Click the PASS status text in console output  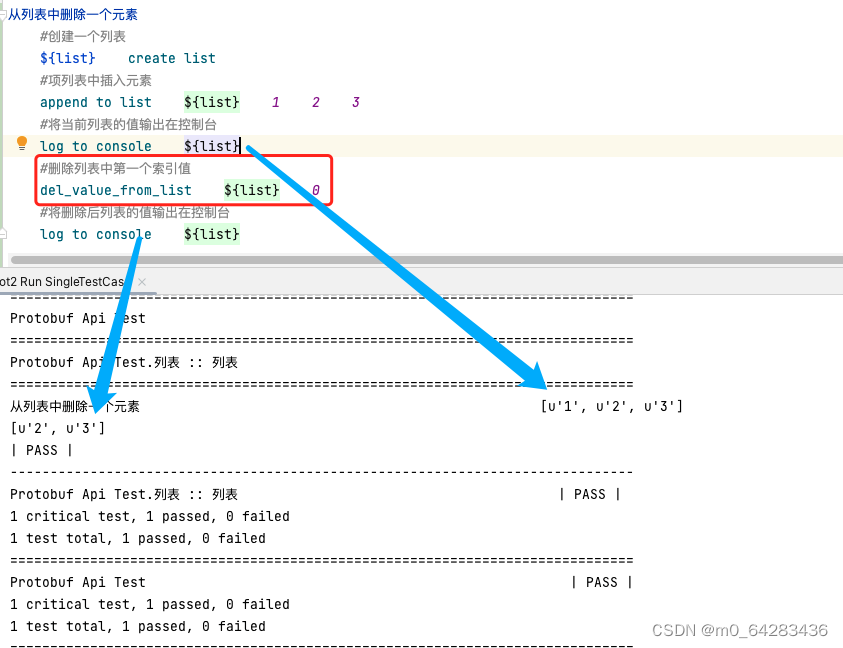pyautogui.click(x=42, y=450)
